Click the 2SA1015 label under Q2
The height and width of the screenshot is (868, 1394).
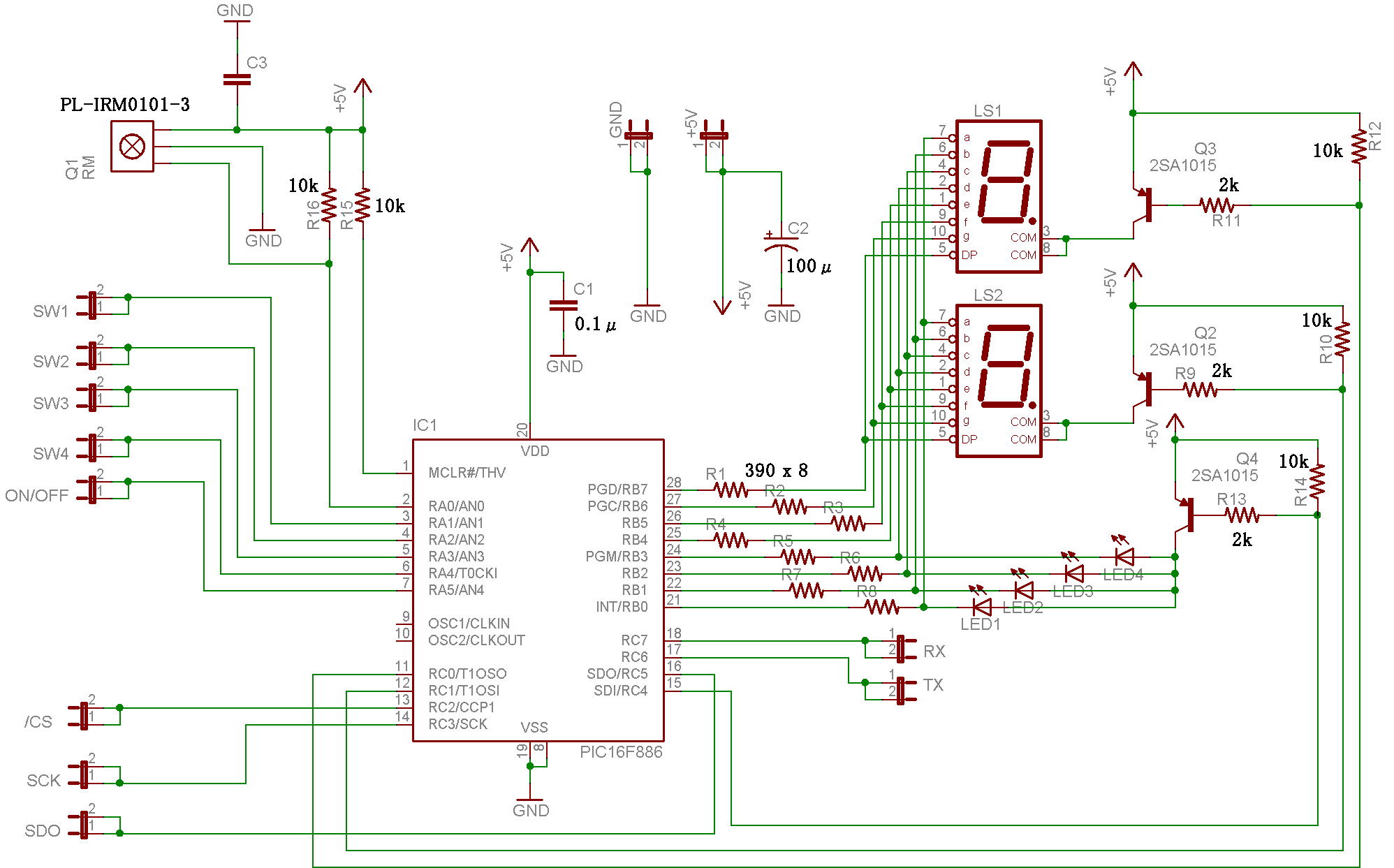click(x=1183, y=350)
